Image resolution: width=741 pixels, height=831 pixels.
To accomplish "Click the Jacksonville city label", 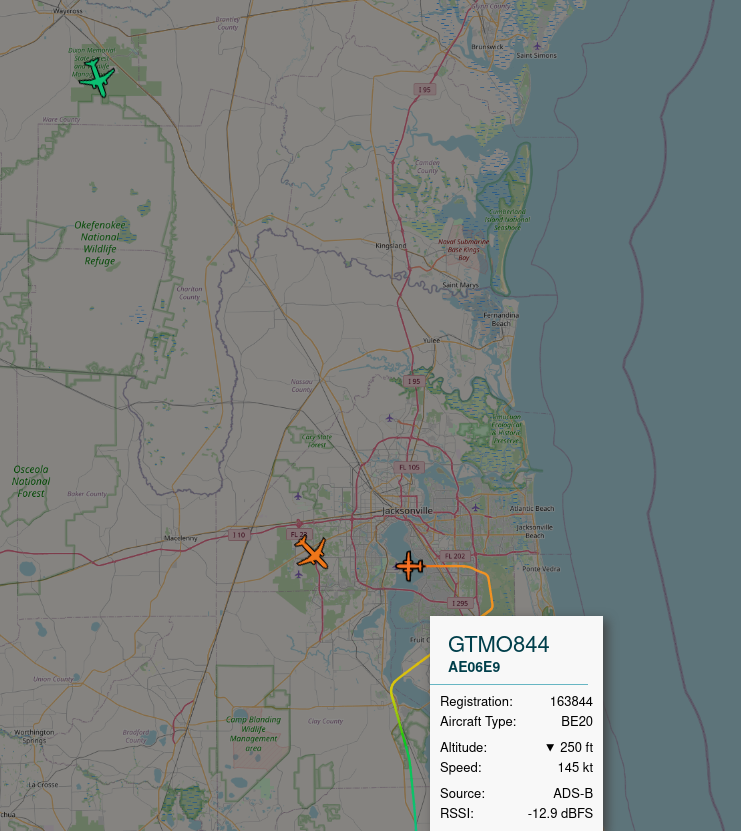I will pos(408,511).
